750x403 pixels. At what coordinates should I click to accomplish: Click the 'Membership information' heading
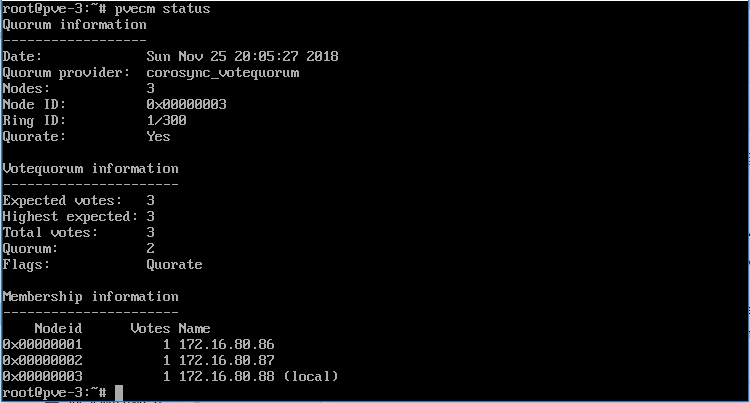click(x=90, y=297)
